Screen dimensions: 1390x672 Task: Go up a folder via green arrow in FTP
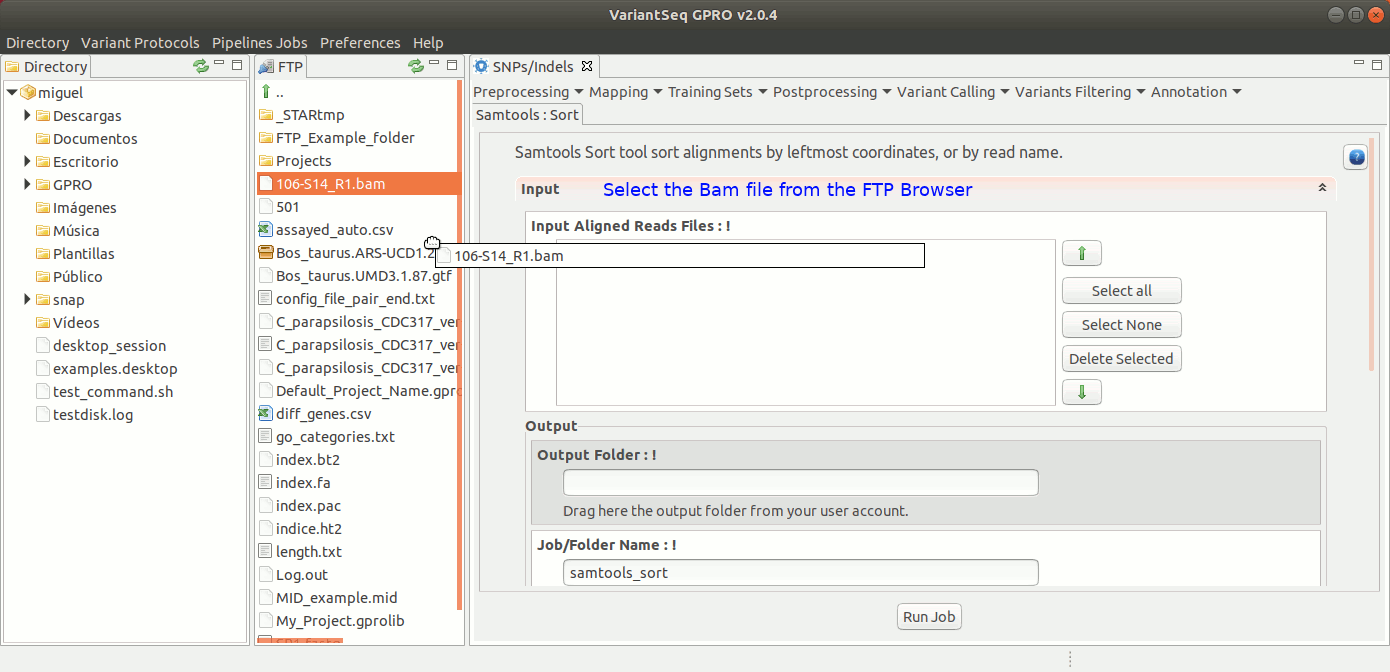266,92
